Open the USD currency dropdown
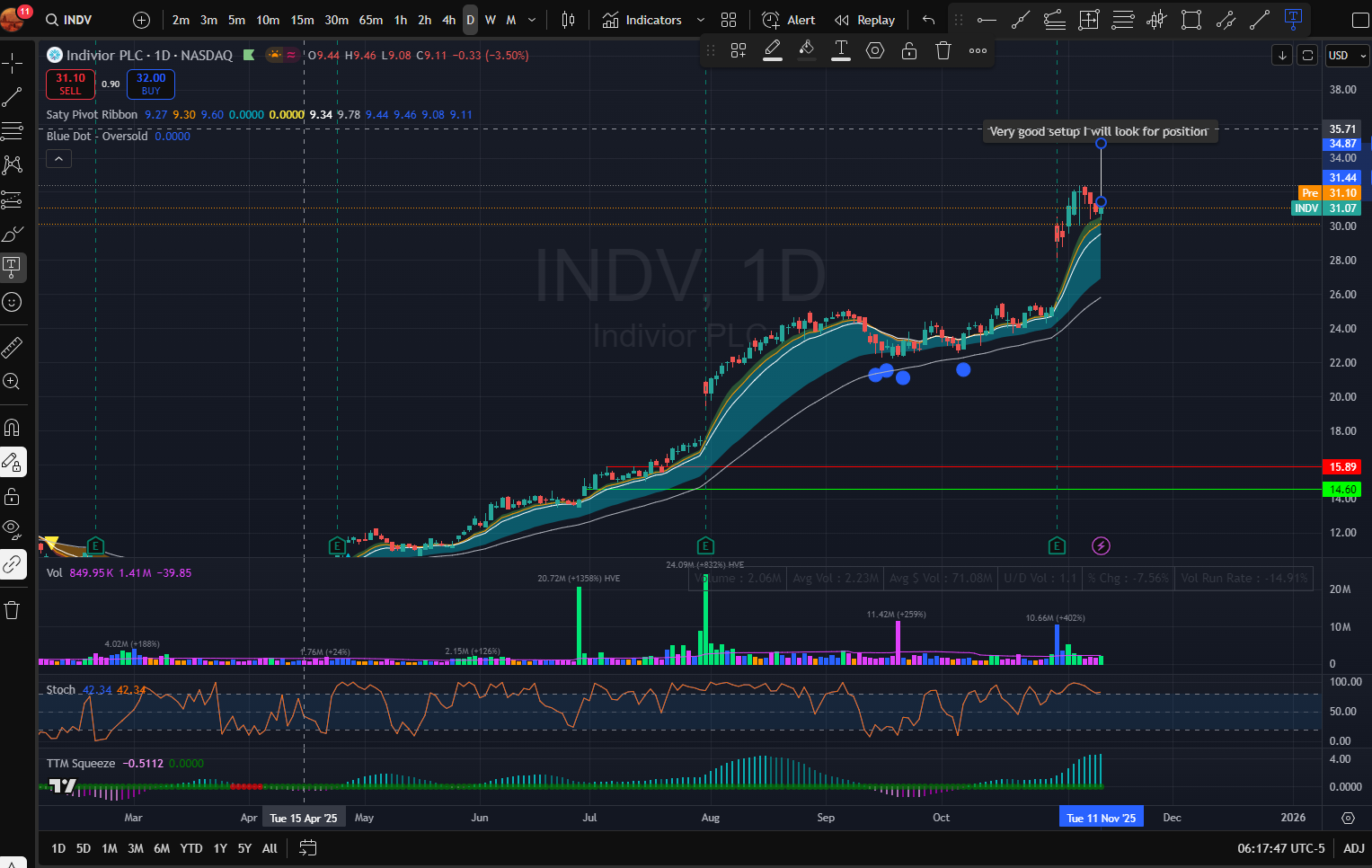The width and height of the screenshot is (1372, 868). pyautogui.click(x=1347, y=56)
